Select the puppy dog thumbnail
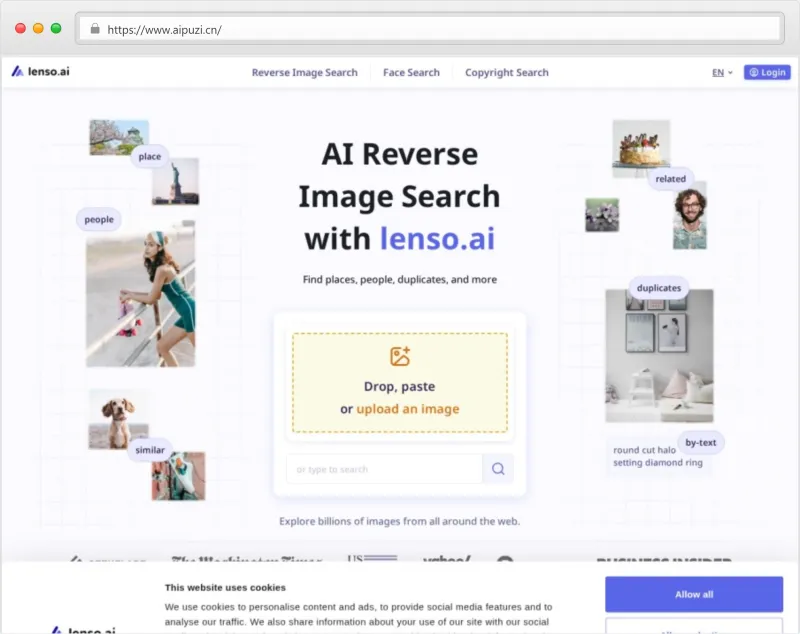 (x=118, y=419)
